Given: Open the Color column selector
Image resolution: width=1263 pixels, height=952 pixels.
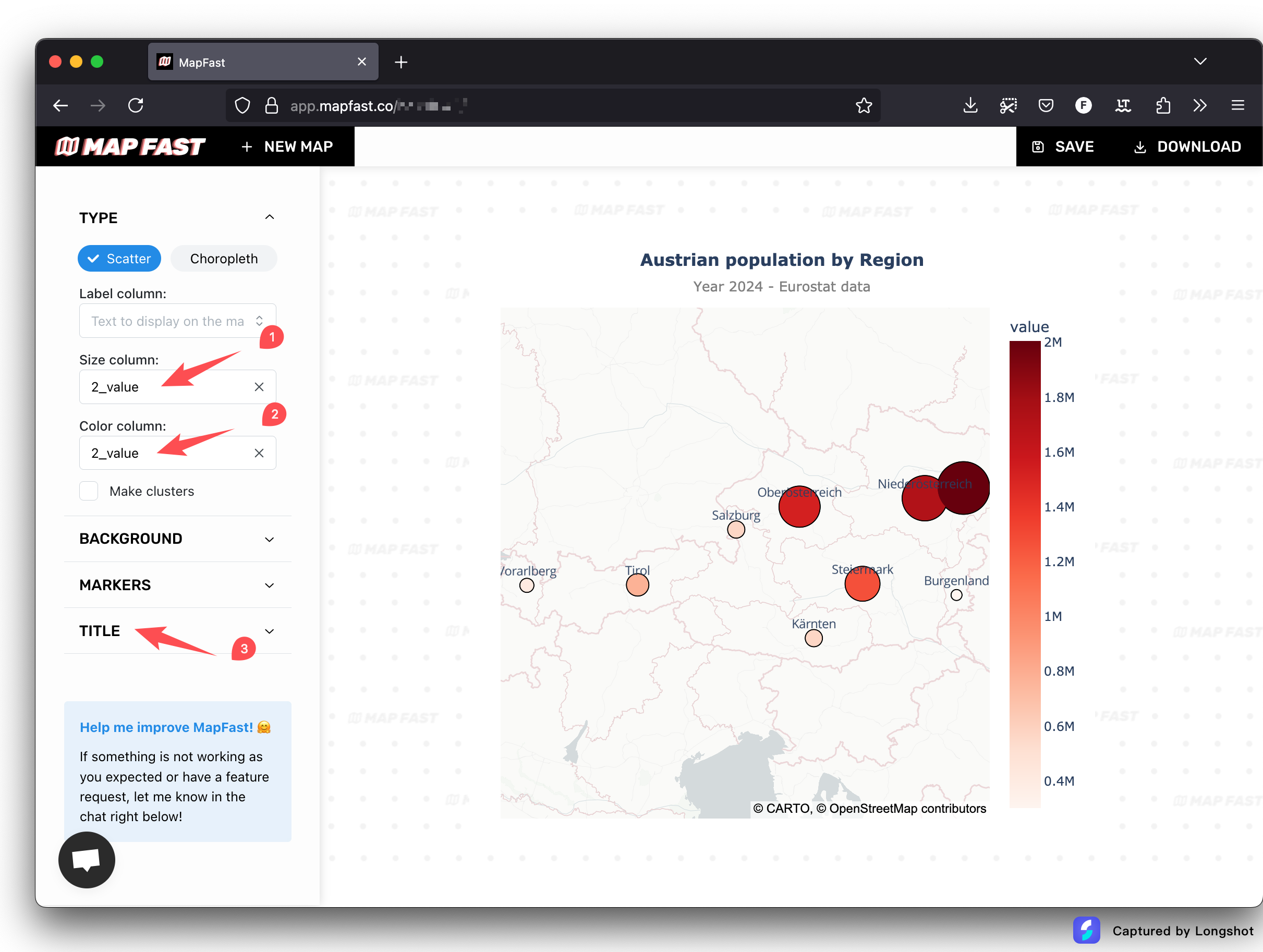Looking at the screenshot, I should pos(178,453).
